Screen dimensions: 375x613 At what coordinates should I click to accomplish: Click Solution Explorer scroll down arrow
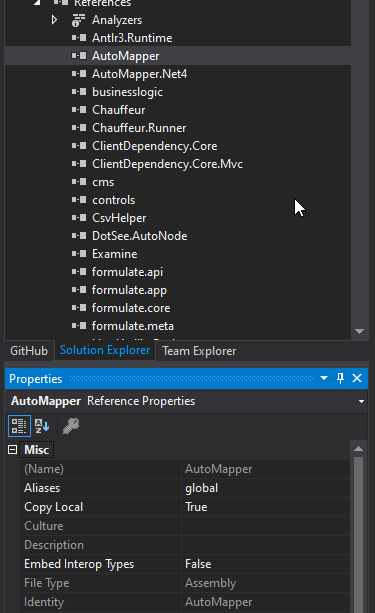[359, 331]
